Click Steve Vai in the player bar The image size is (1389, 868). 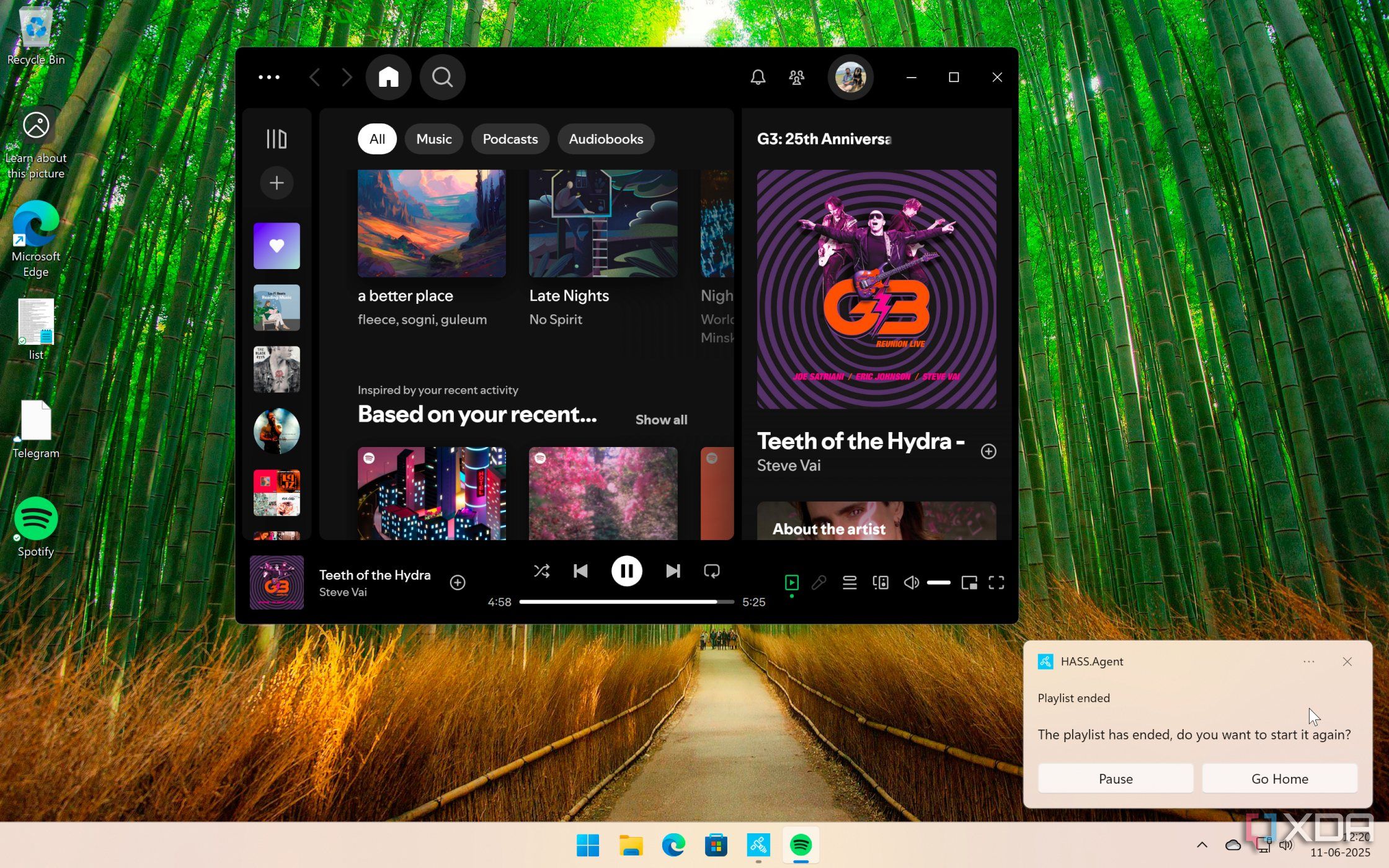click(x=343, y=592)
